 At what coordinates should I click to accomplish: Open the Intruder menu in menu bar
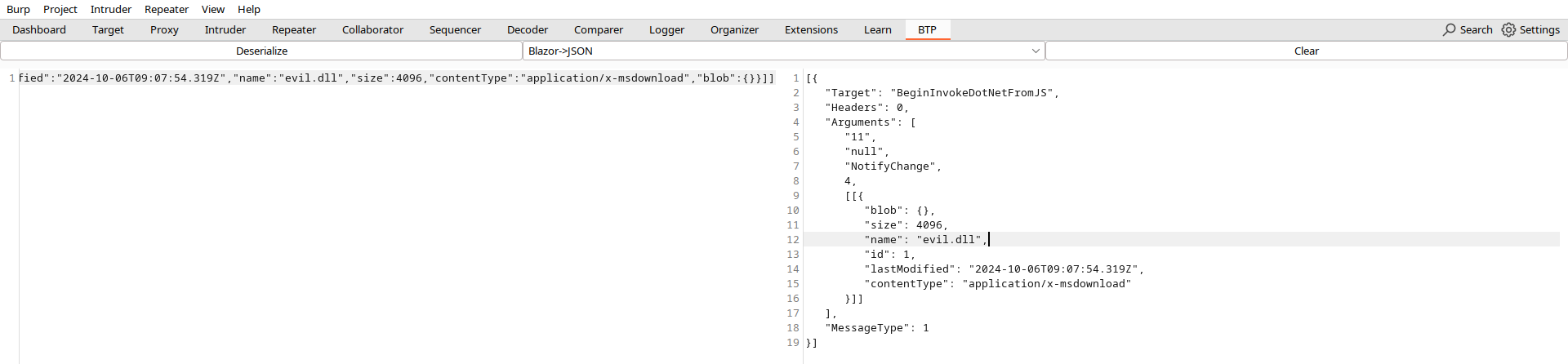coord(111,9)
